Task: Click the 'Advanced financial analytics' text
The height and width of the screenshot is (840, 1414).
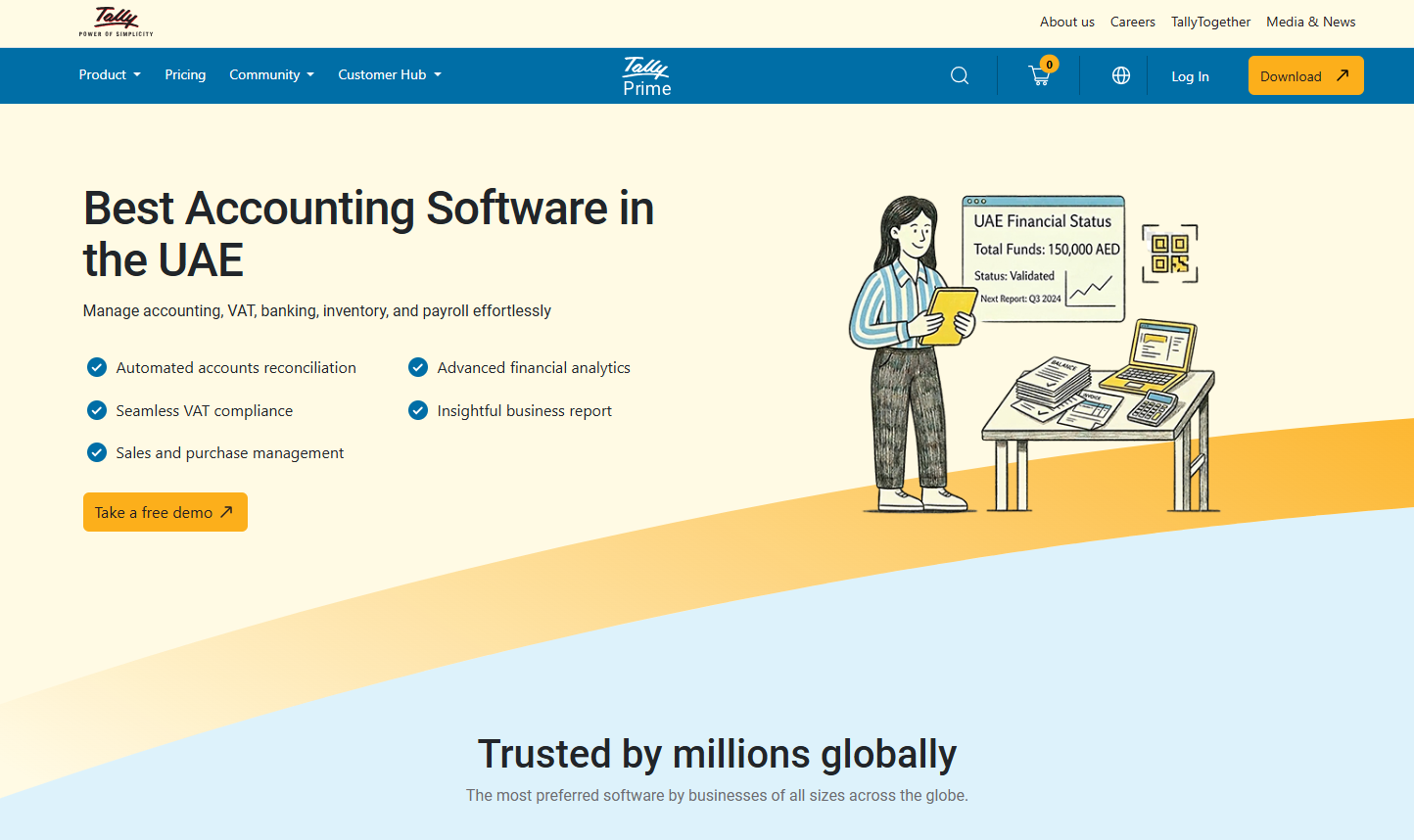Action: 534,367
